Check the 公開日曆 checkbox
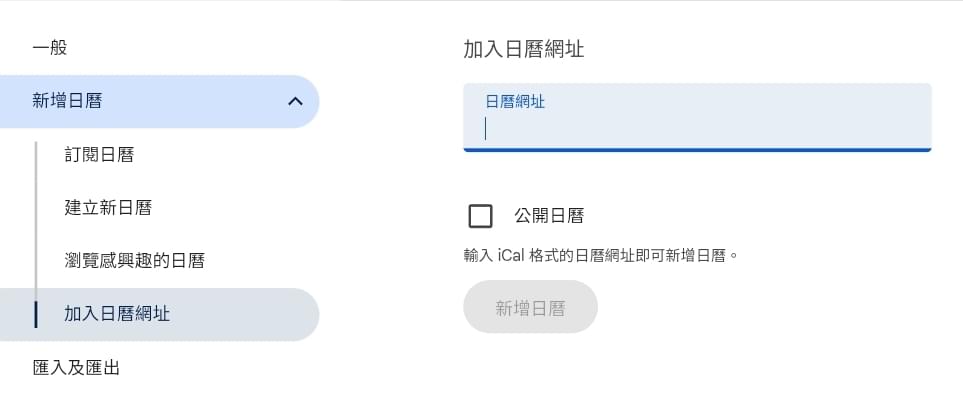Screen dimensions: 963x397 tap(480, 216)
